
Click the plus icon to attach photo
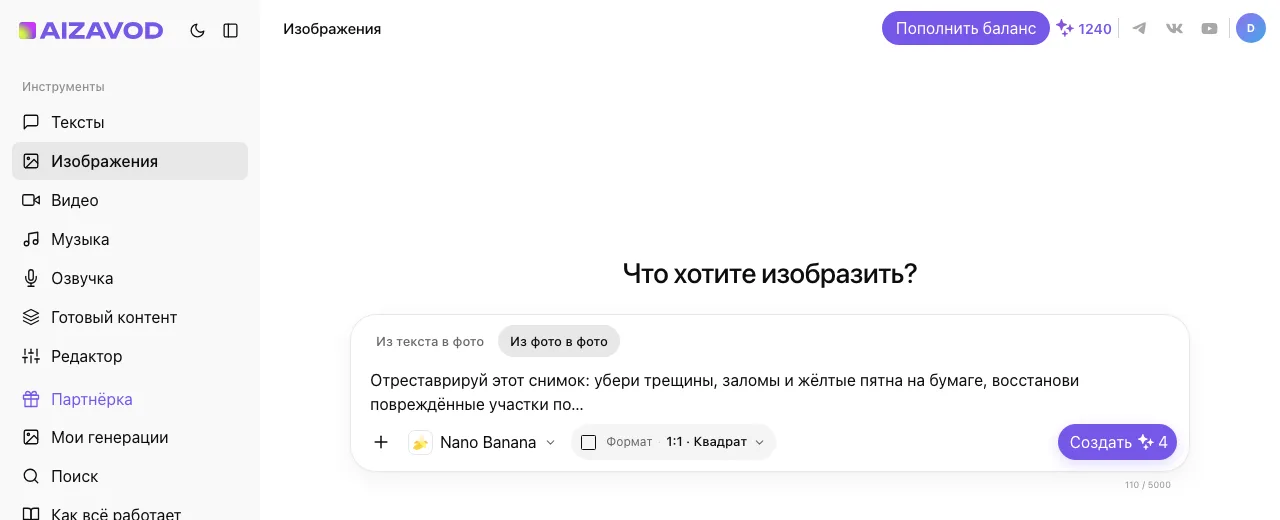381,442
